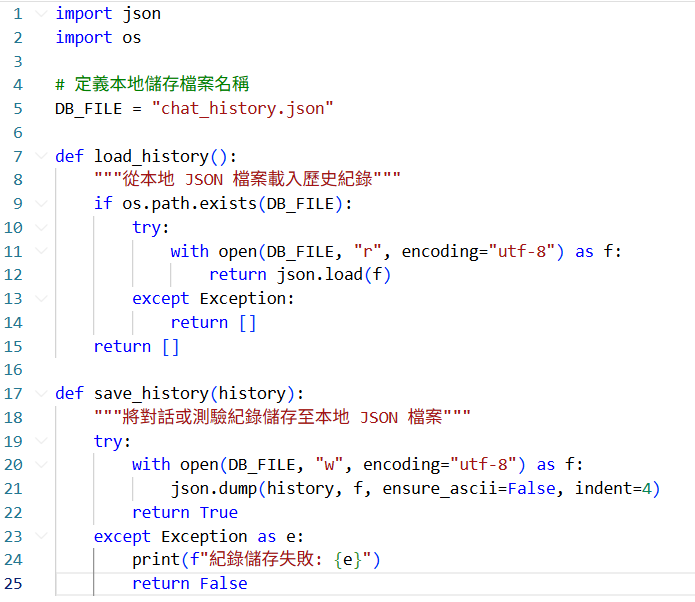This screenshot has height=602, width=695.
Task: Click json.load(f) on line 12
Action: coord(334,275)
